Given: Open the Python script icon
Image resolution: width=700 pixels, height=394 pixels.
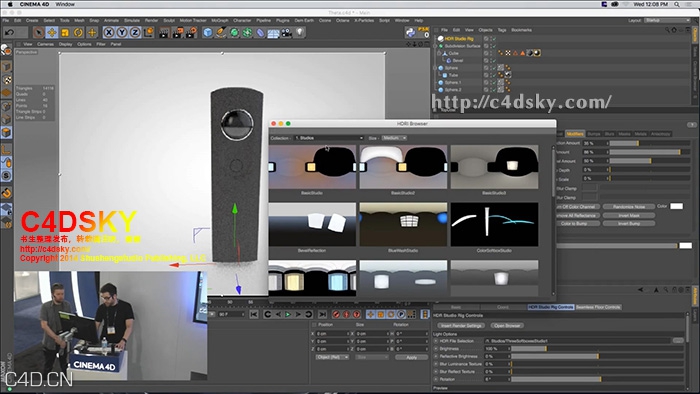Looking at the screenshot, I should 410,32.
